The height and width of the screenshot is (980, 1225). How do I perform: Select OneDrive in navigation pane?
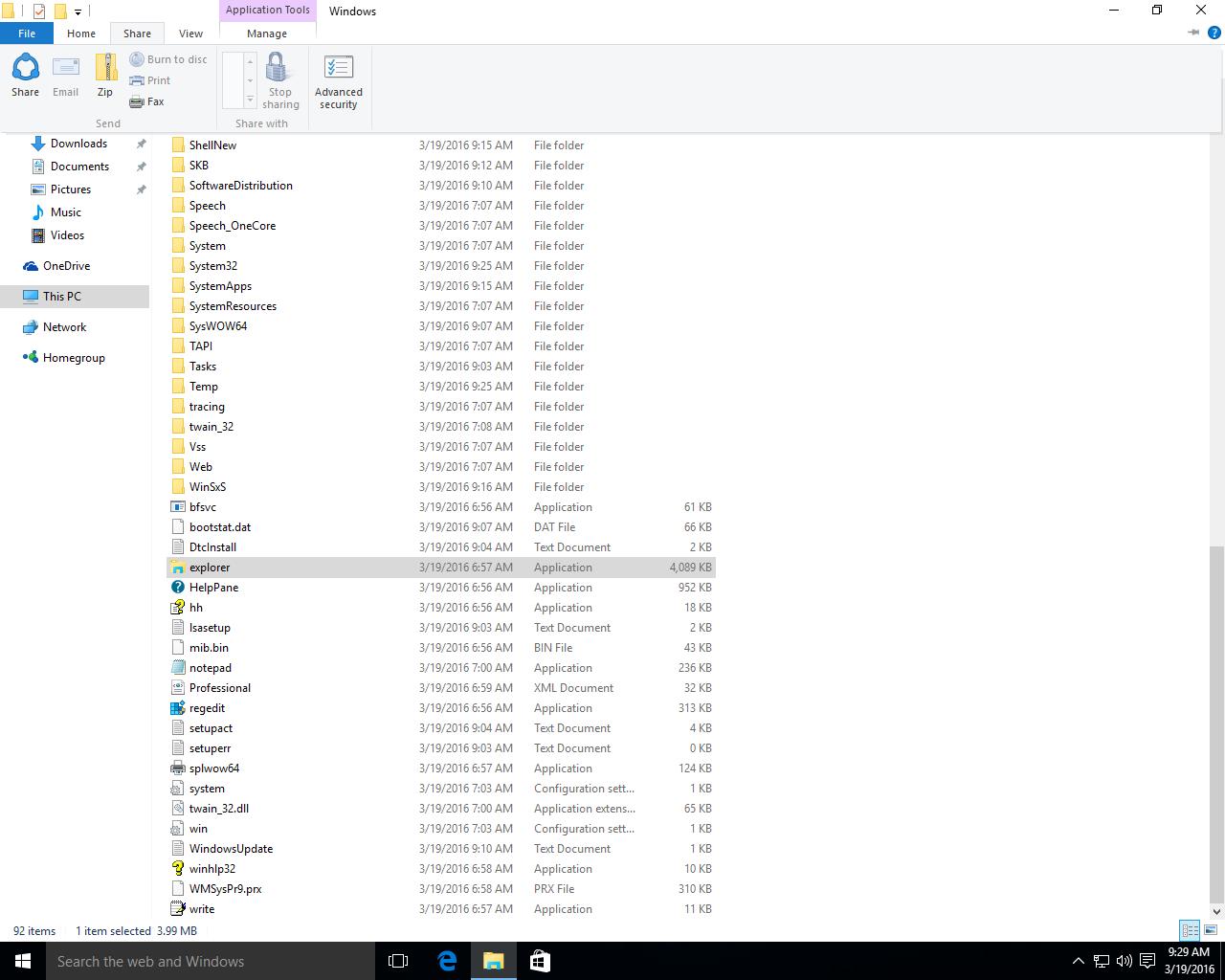[66, 266]
